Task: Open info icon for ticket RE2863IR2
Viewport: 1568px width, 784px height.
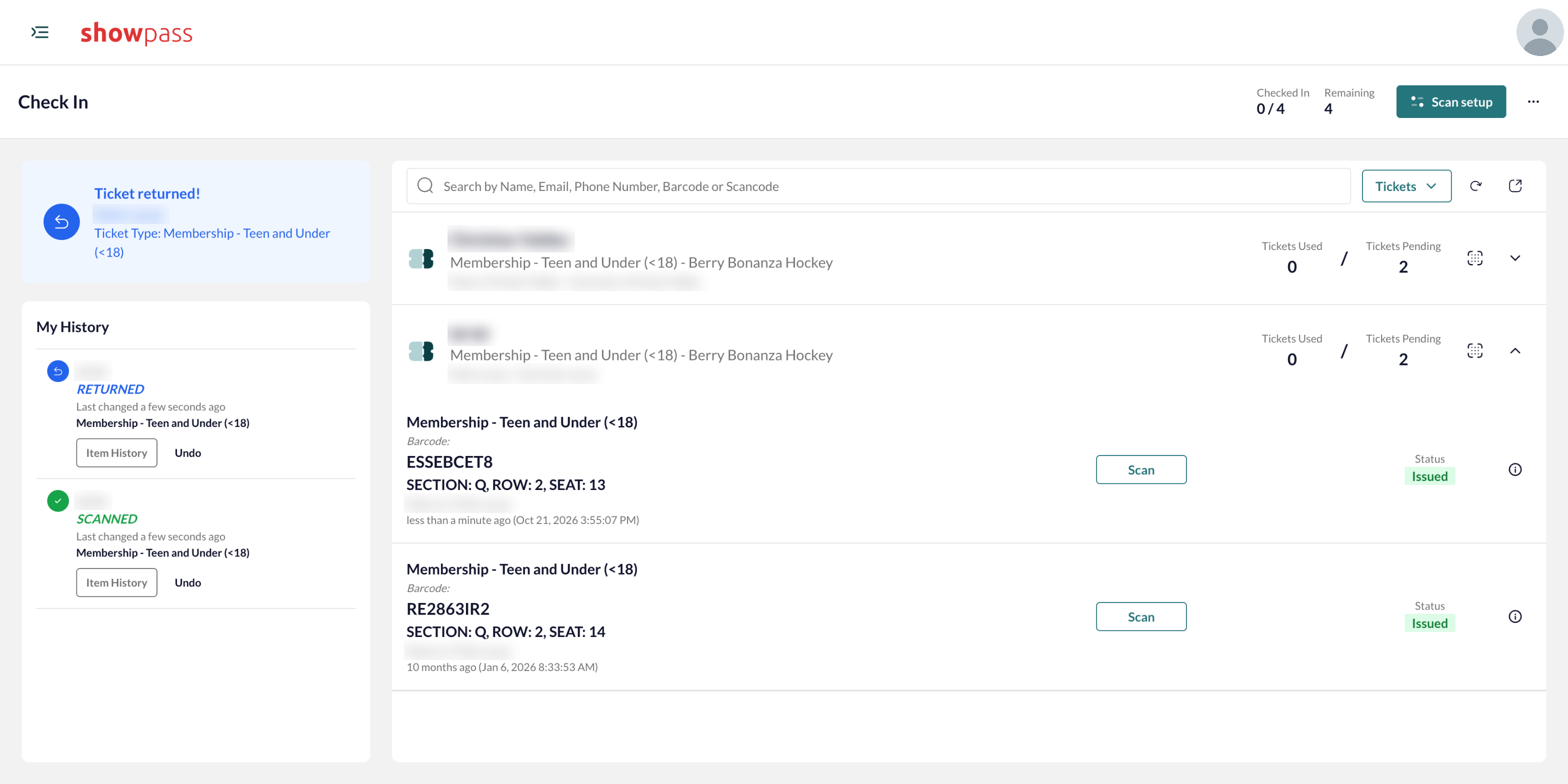Action: coord(1515,616)
